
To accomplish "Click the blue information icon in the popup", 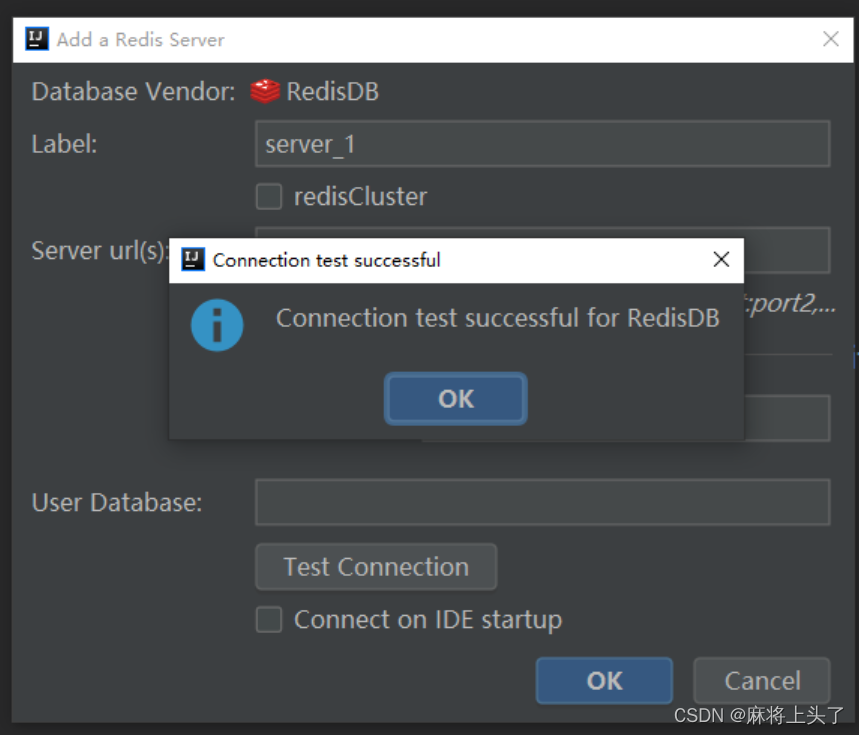I will pyautogui.click(x=217, y=325).
